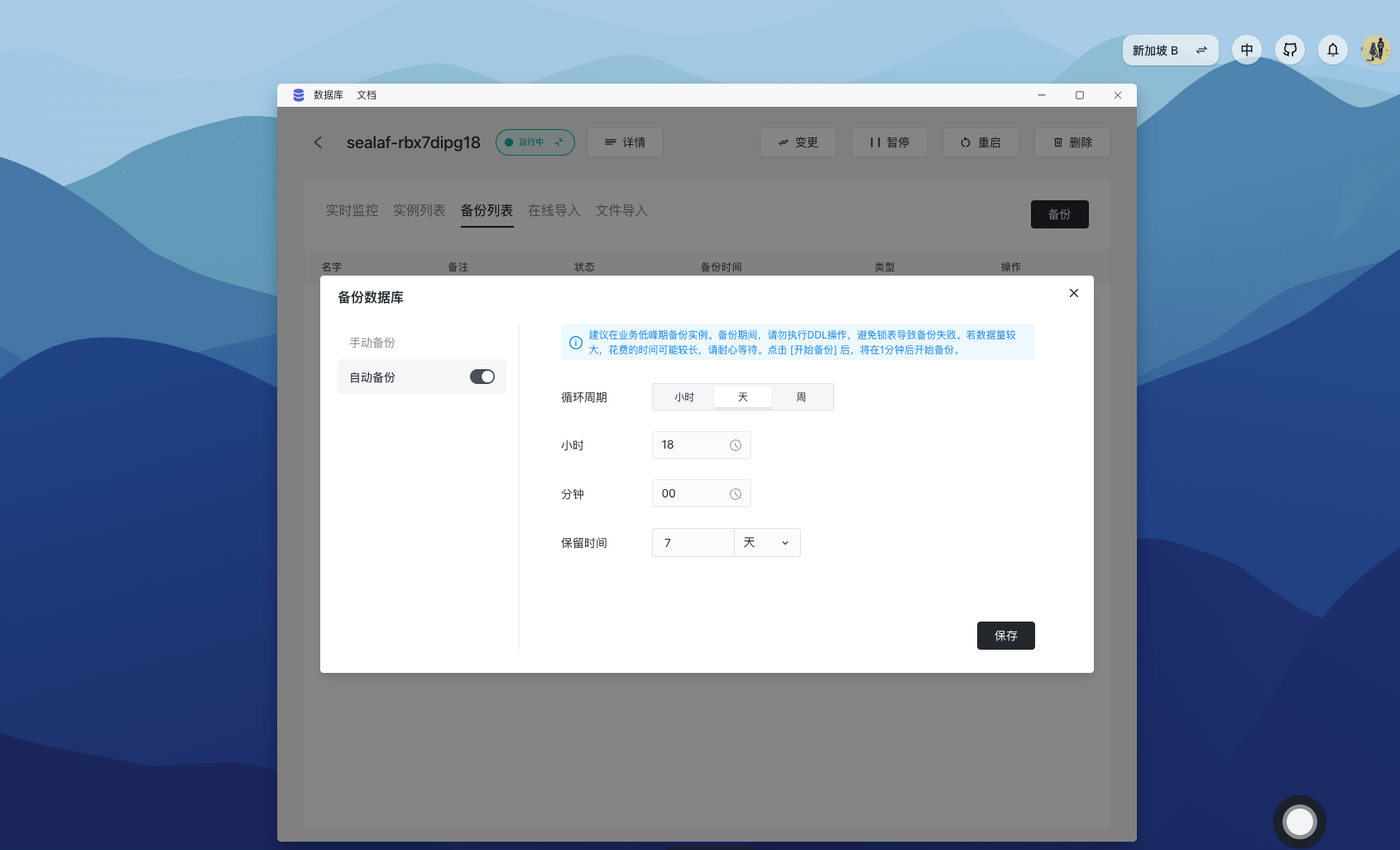The width and height of the screenshot is (1400, 850).
Task: Click the 重启 button
Action: coord(980,142)
